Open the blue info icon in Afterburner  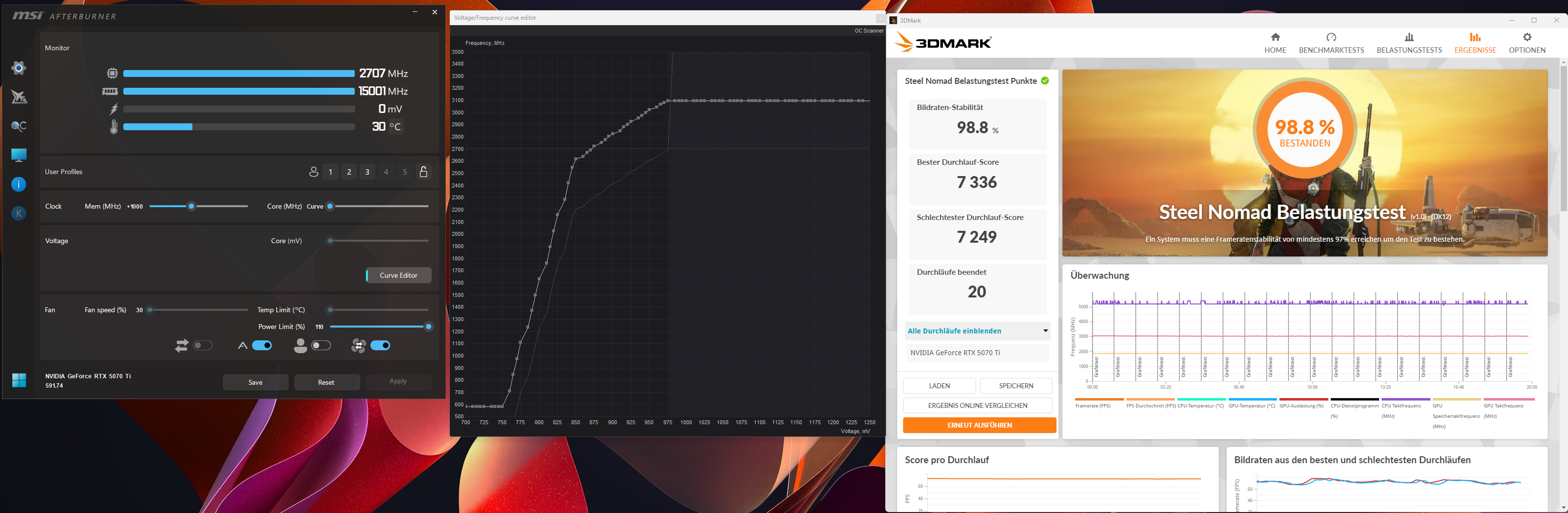19,184
